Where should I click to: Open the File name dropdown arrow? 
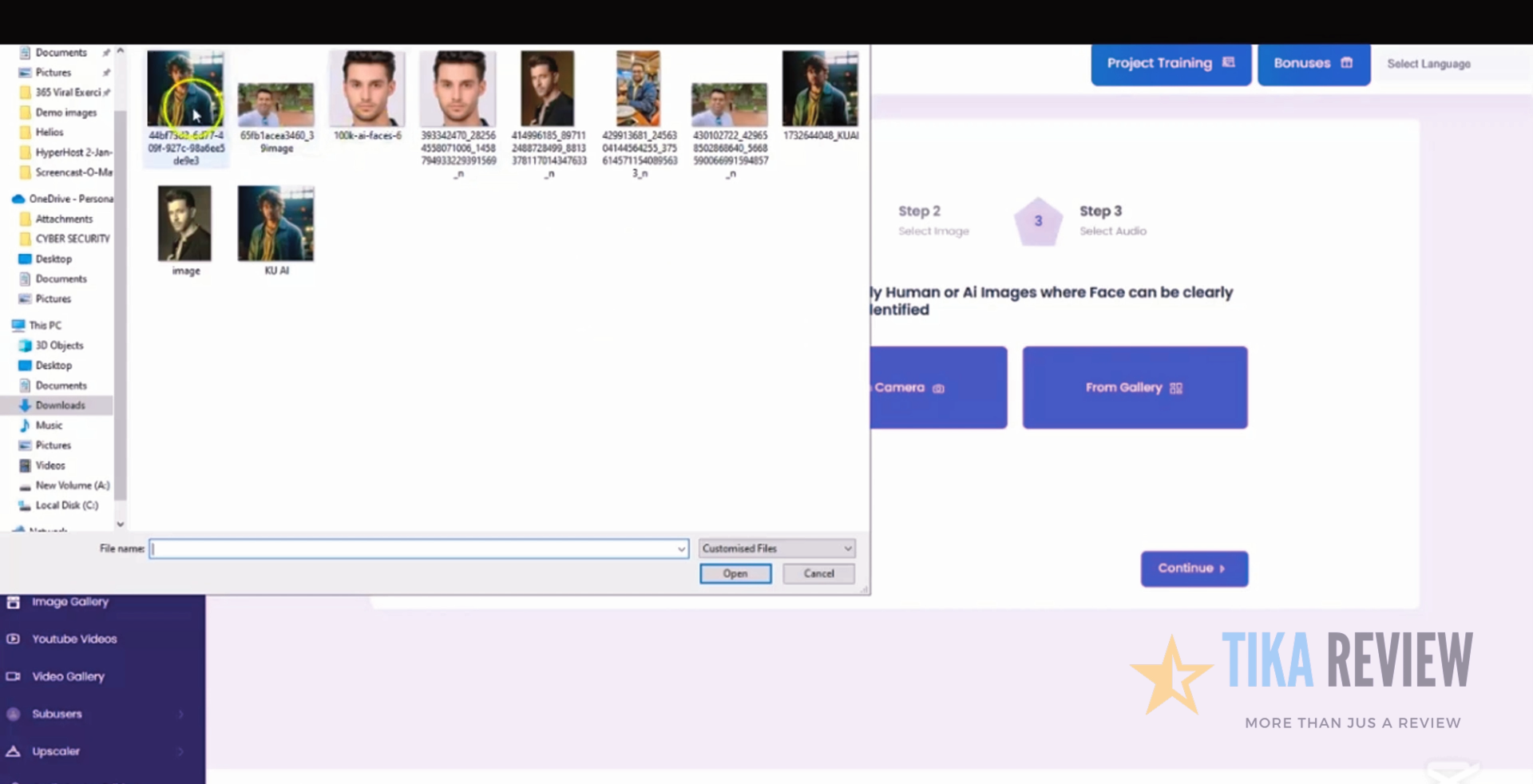point(681,548)
